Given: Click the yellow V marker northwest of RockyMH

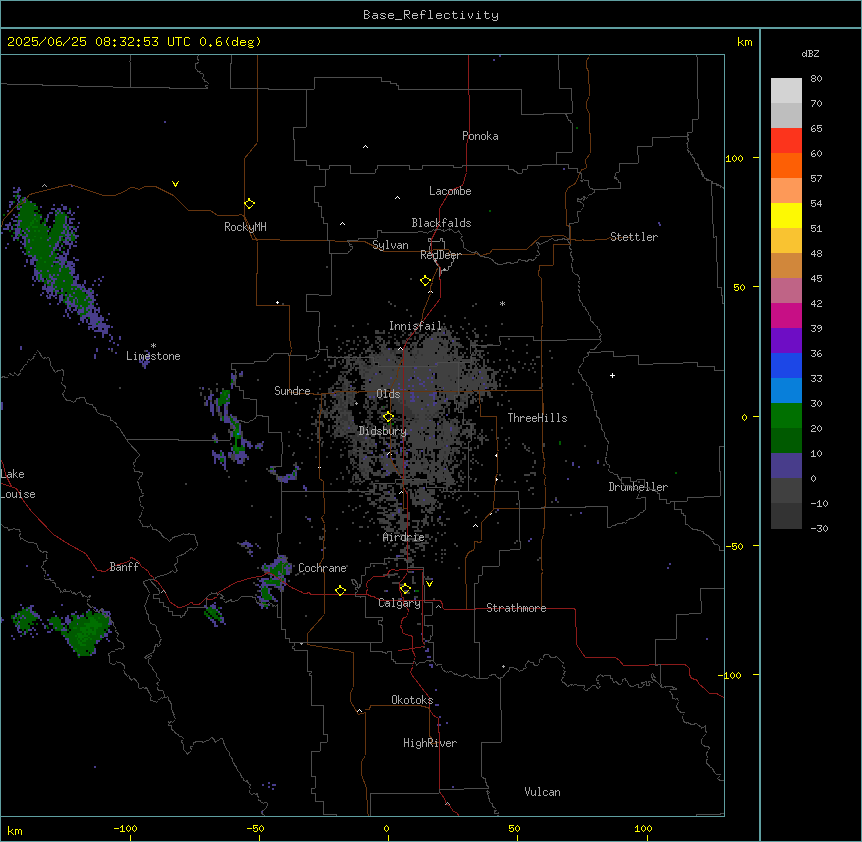Looking at the screenshot, I should point(175,184).
